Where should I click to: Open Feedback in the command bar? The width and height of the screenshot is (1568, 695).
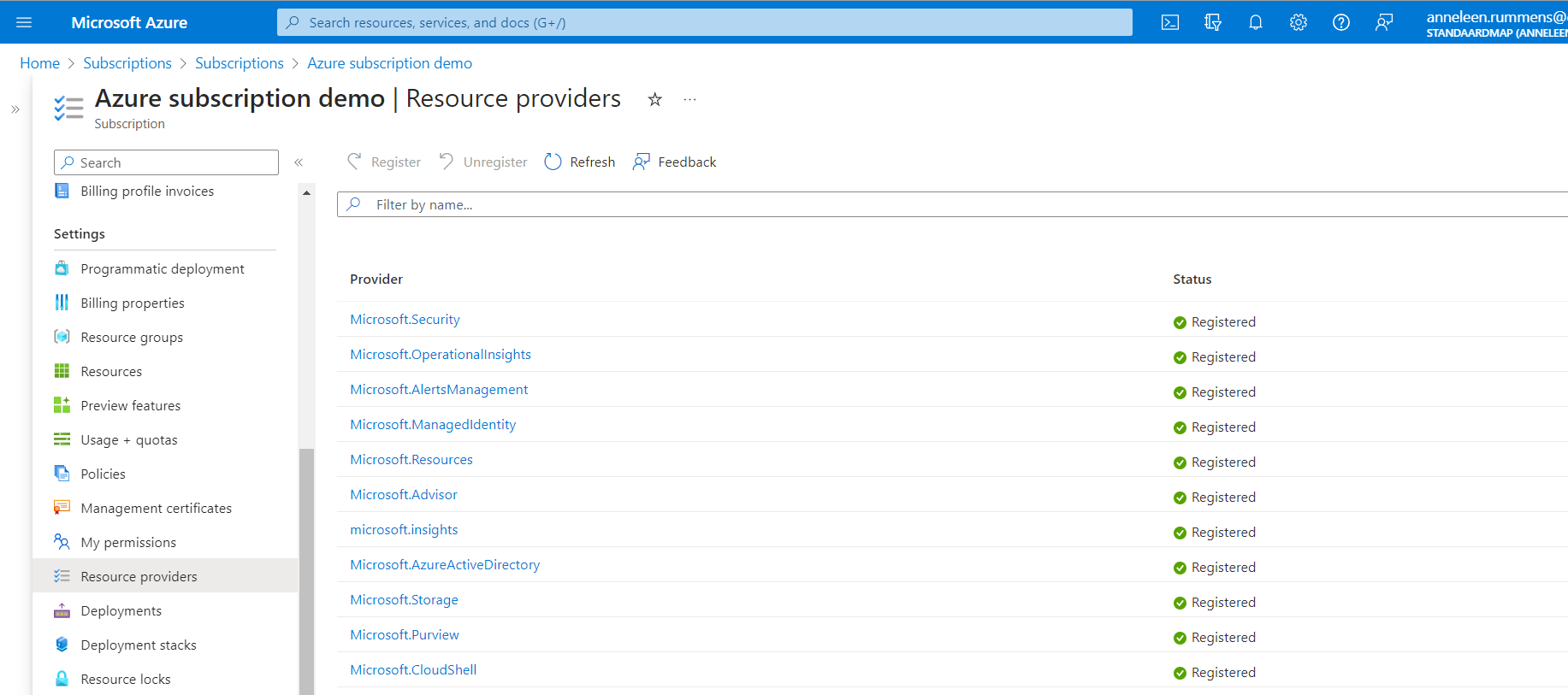[x=675, y=162]
